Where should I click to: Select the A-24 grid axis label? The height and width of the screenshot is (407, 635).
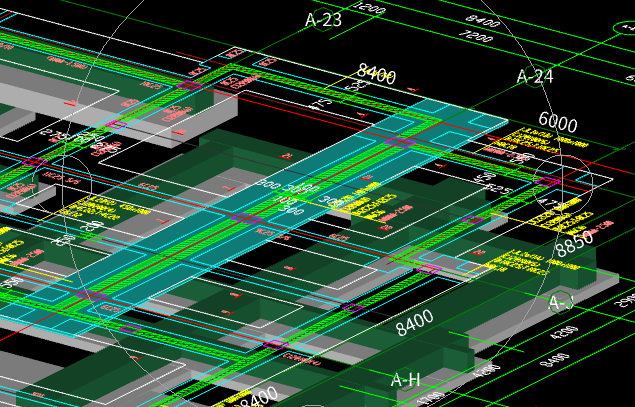pyautogui.click(x=535, y=76)
